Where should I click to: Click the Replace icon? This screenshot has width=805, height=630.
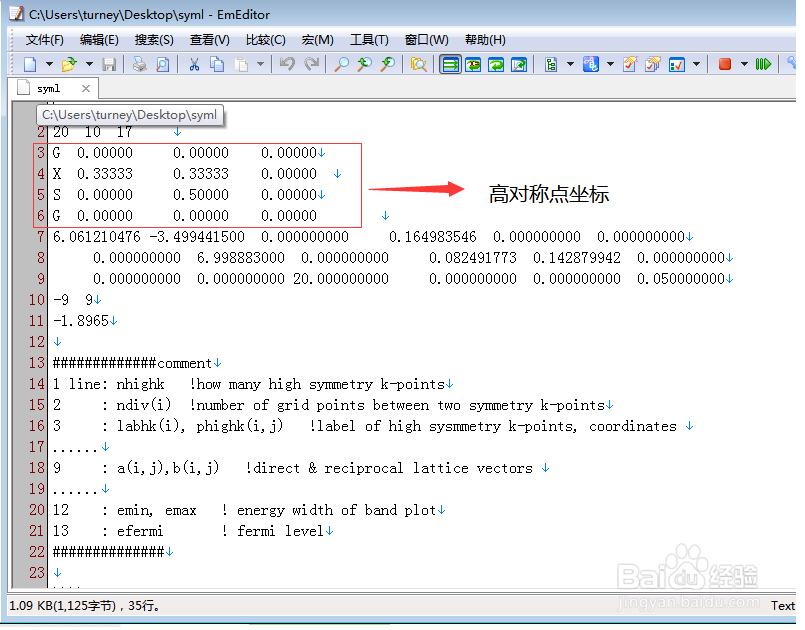tap(388, 64)
